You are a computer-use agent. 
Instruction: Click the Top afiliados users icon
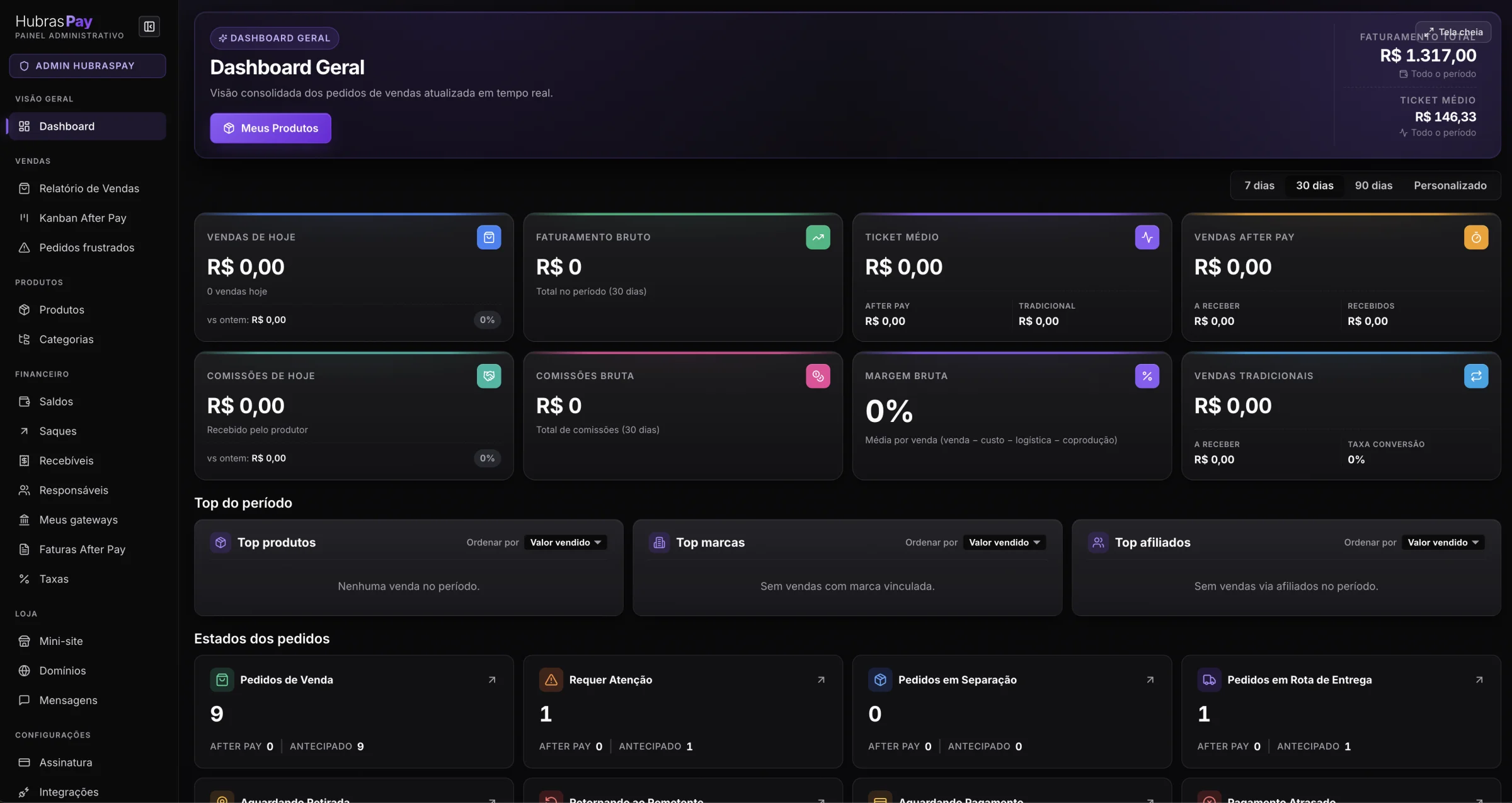1098,542
